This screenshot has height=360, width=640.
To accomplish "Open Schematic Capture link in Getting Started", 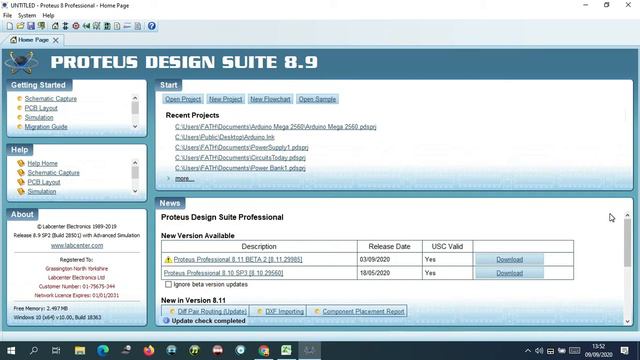I will (51, 99).
